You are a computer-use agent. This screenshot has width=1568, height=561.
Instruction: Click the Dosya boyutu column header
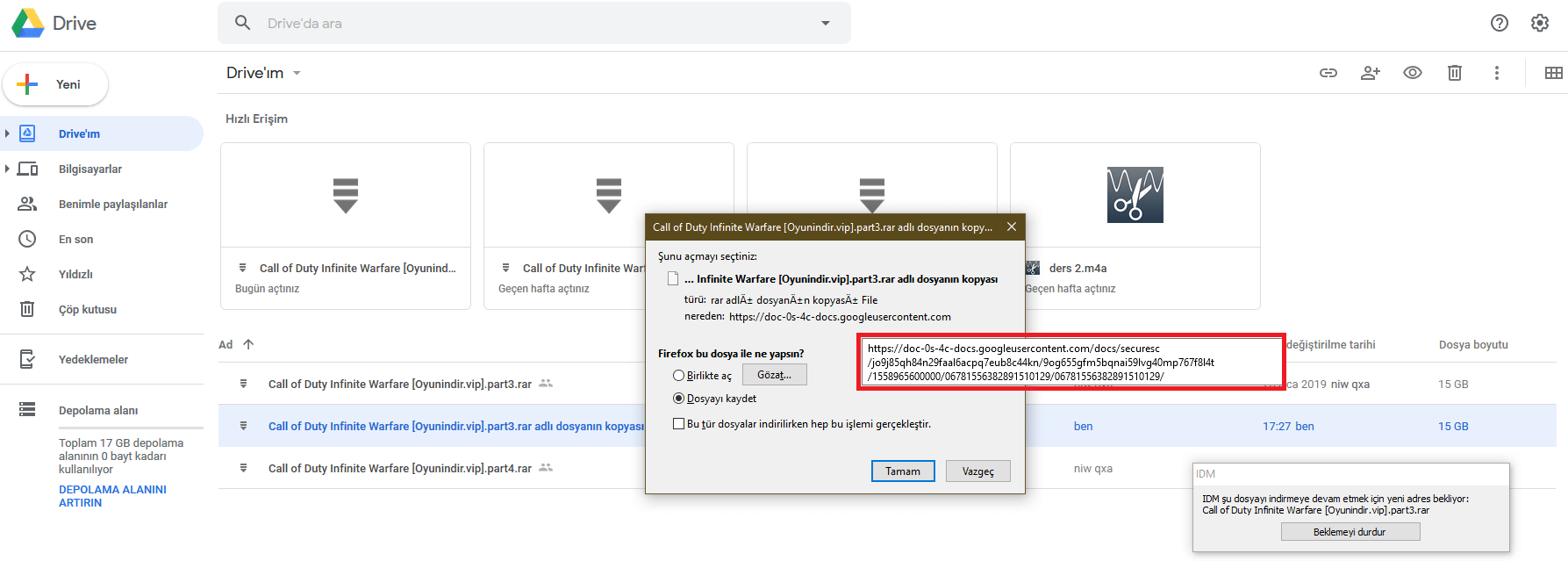click(x=1473, y=344)
